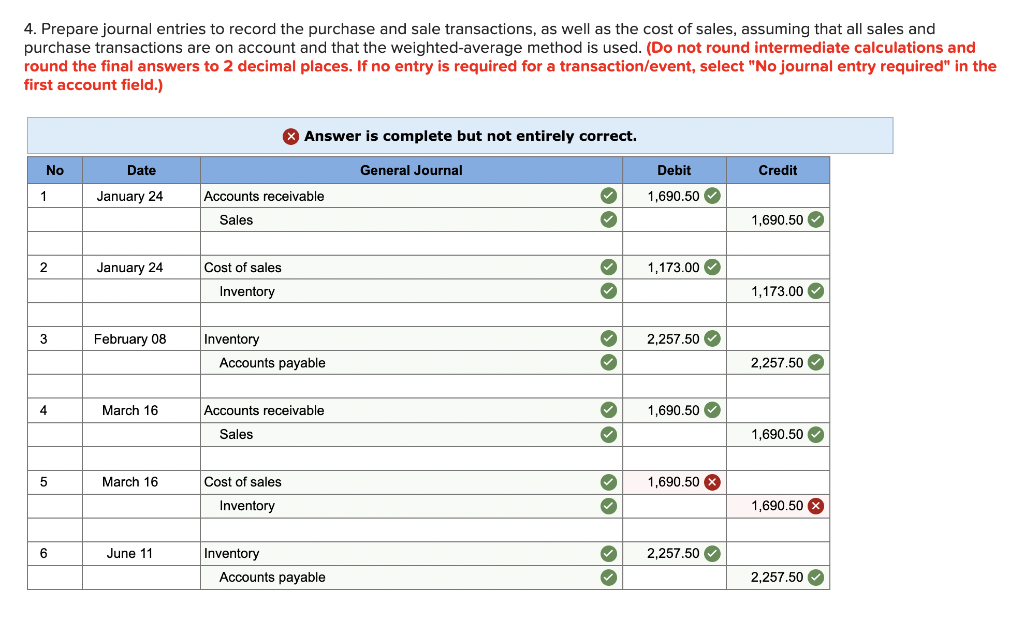The height and width of the screenshot is (620, 1024).
Task: Click the 'Credit' column header
Action: (778, 170)
